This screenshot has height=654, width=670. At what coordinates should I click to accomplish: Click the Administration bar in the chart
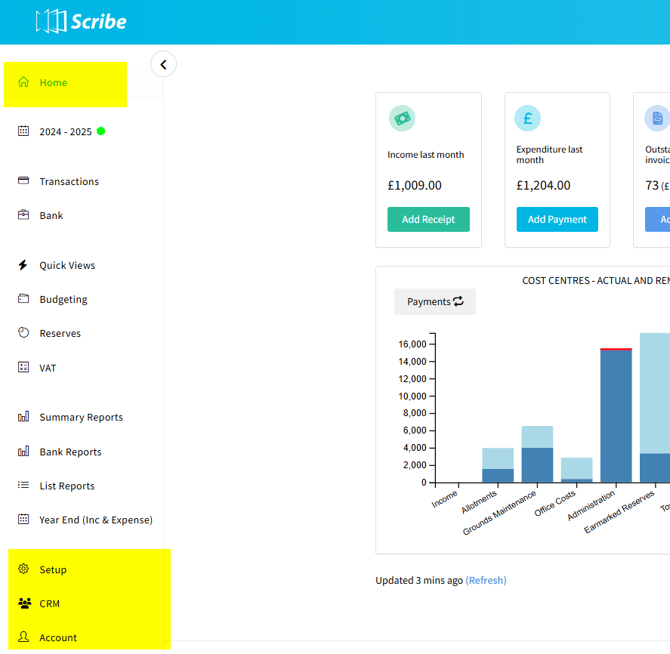click(616, 418)
